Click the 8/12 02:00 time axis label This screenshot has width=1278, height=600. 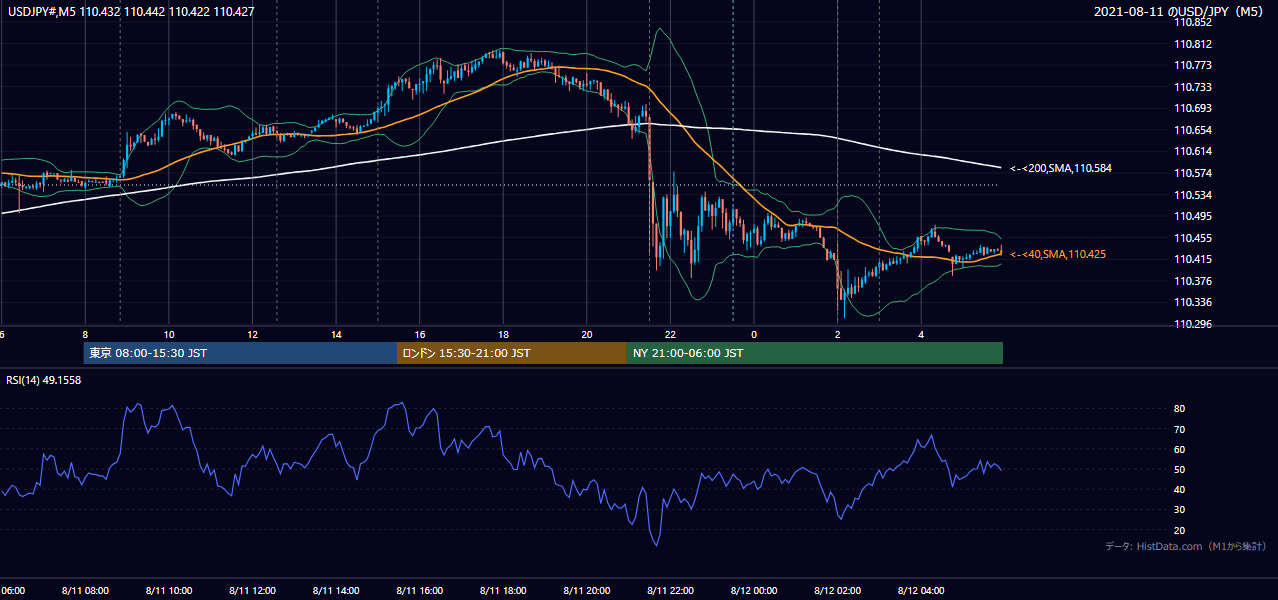[837, 591]
